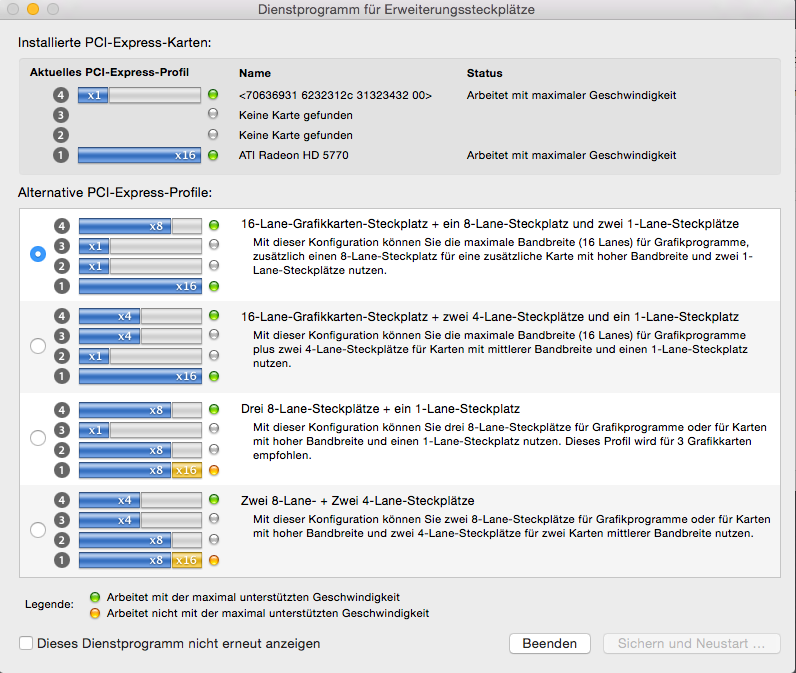
Task: Click the orange legend indicator for reduced speed
Action: (95, 613)
